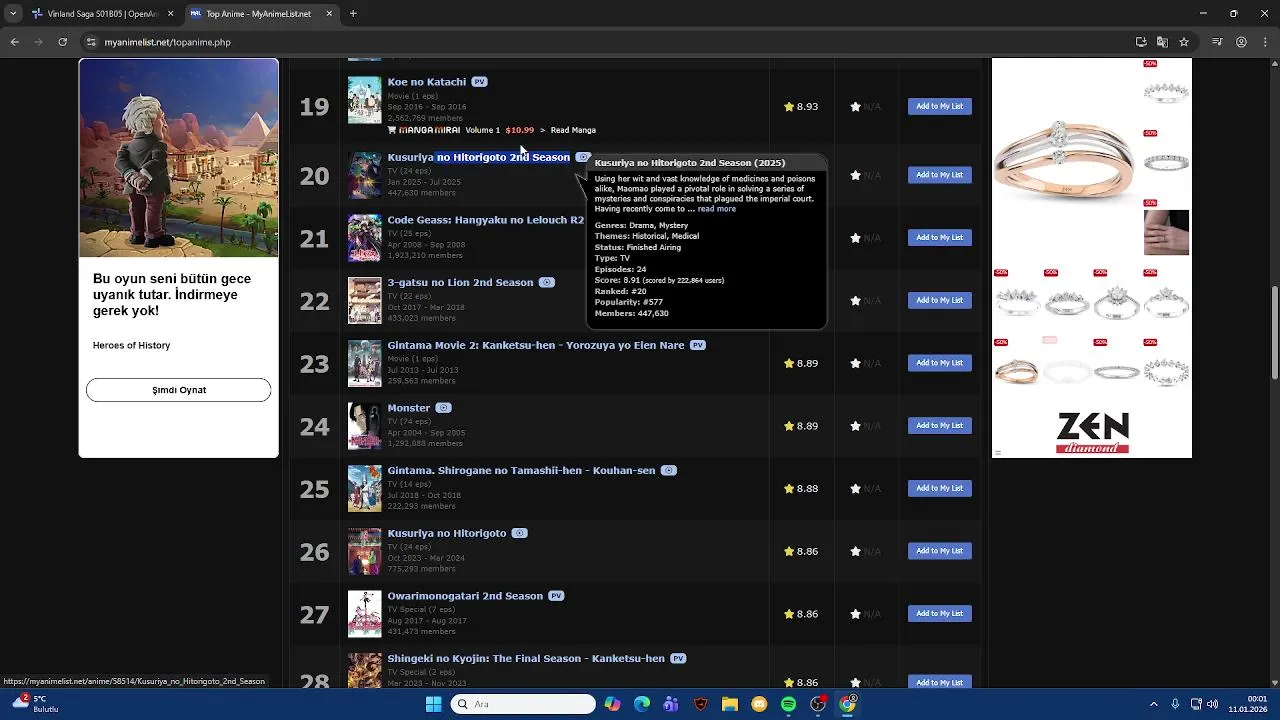The width and height of the screenshot is (1280, 720).
Task: Click the read more link in the tooltip
Action: tap(716, 209)
